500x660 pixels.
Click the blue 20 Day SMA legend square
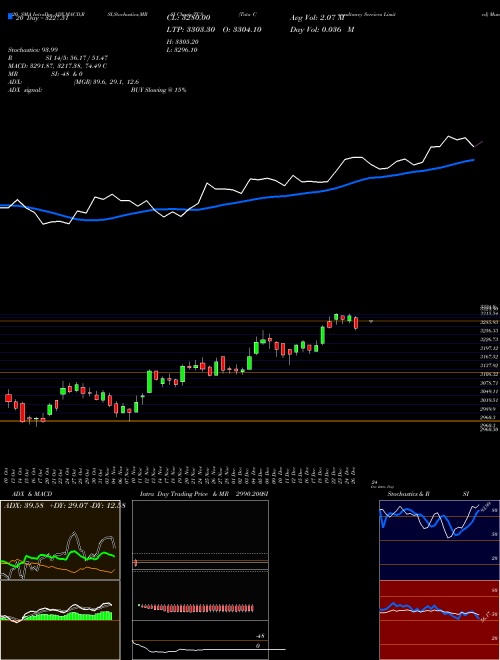pyautogui.click(x=10, y=17)
